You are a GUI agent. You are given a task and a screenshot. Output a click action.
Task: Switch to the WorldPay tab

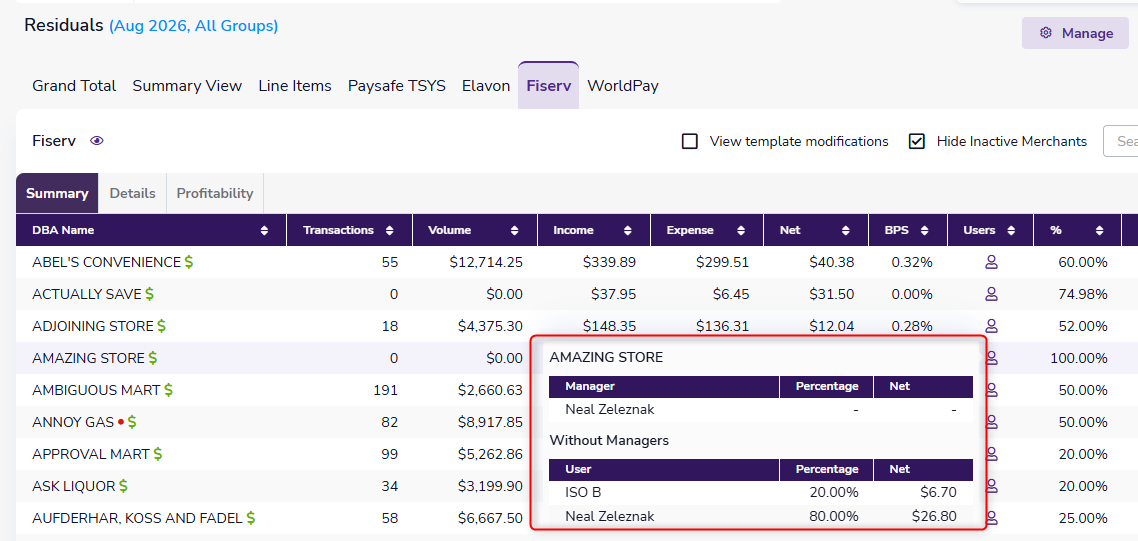(x=623, y=86)
